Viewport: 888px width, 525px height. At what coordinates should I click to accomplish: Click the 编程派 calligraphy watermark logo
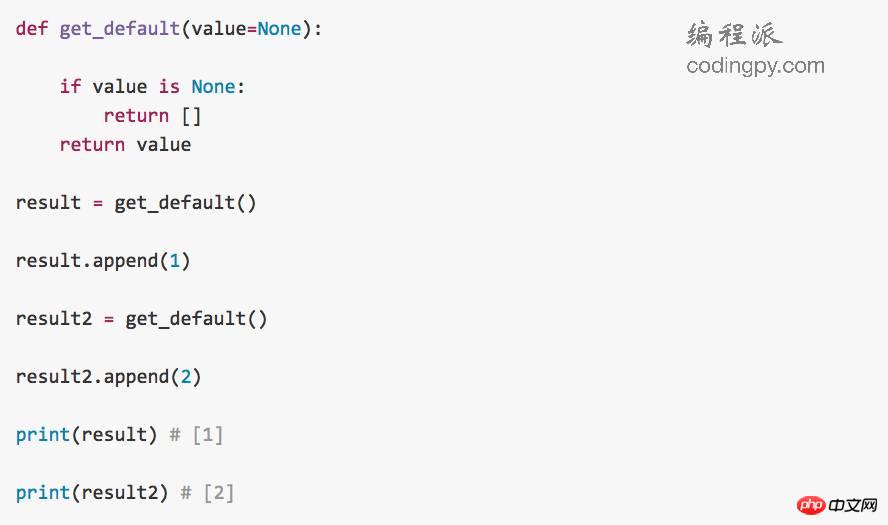pyautogui.click(x=734, y=35)
